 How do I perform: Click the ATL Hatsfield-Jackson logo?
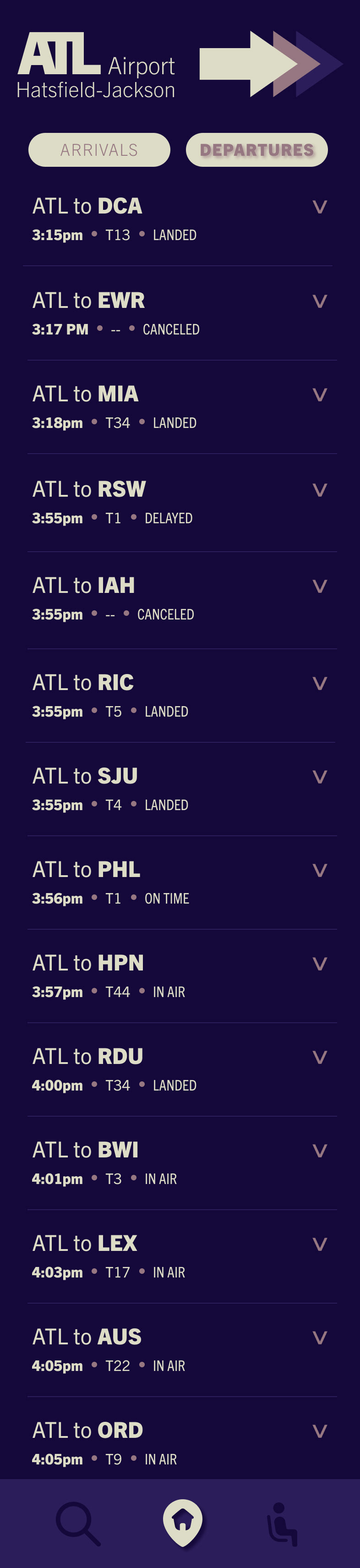(96, 66)
